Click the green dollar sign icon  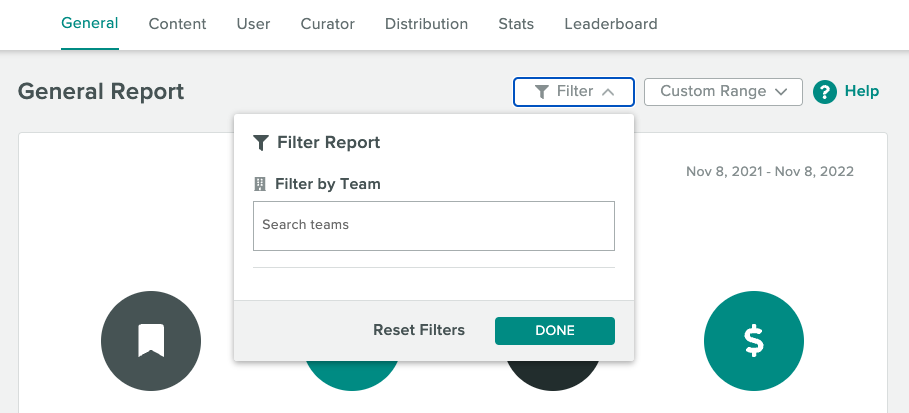[754, 340]
